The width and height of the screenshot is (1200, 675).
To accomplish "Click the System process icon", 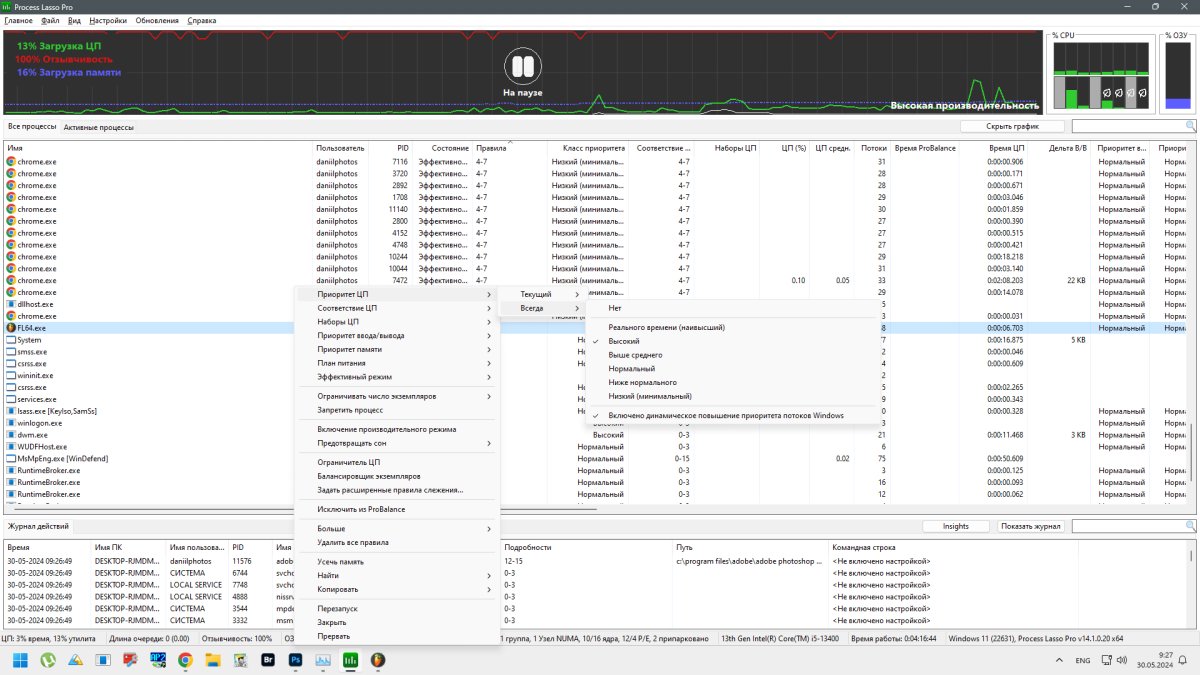I will point(11,339).
